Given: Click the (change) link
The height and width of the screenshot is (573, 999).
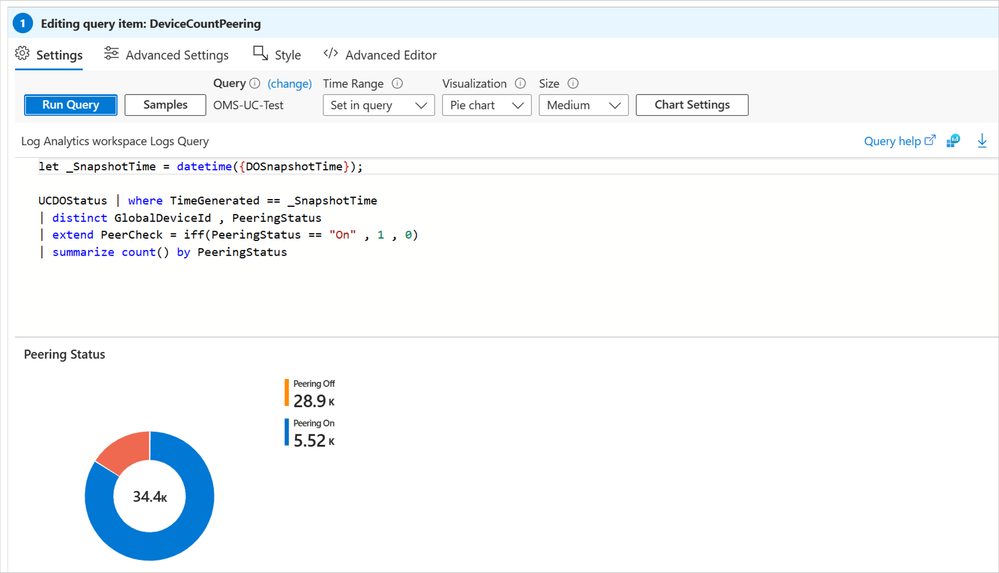Looking at the screenshot, I should point(289,83).
